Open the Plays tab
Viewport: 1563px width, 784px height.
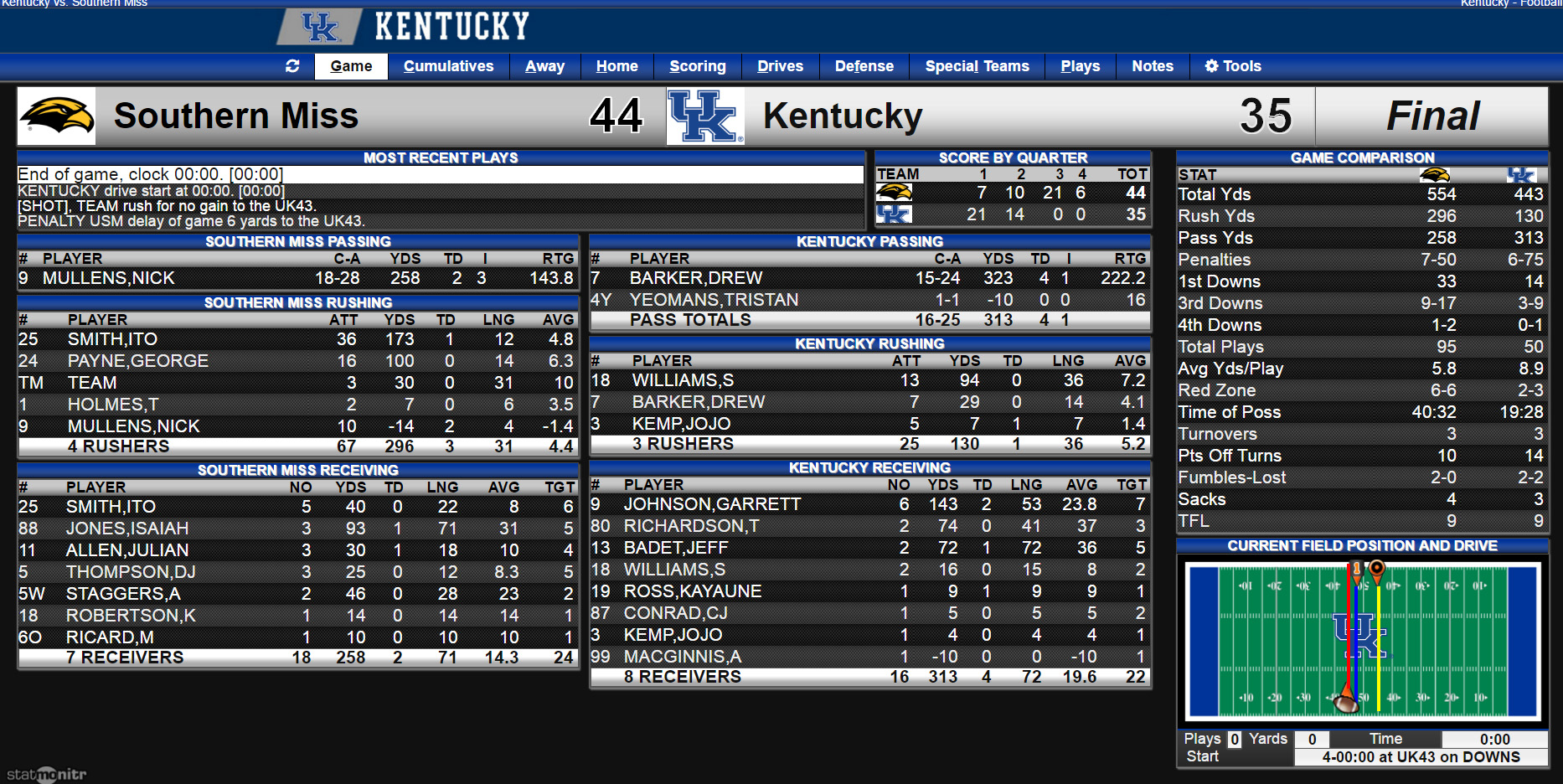pos(1080,66)
